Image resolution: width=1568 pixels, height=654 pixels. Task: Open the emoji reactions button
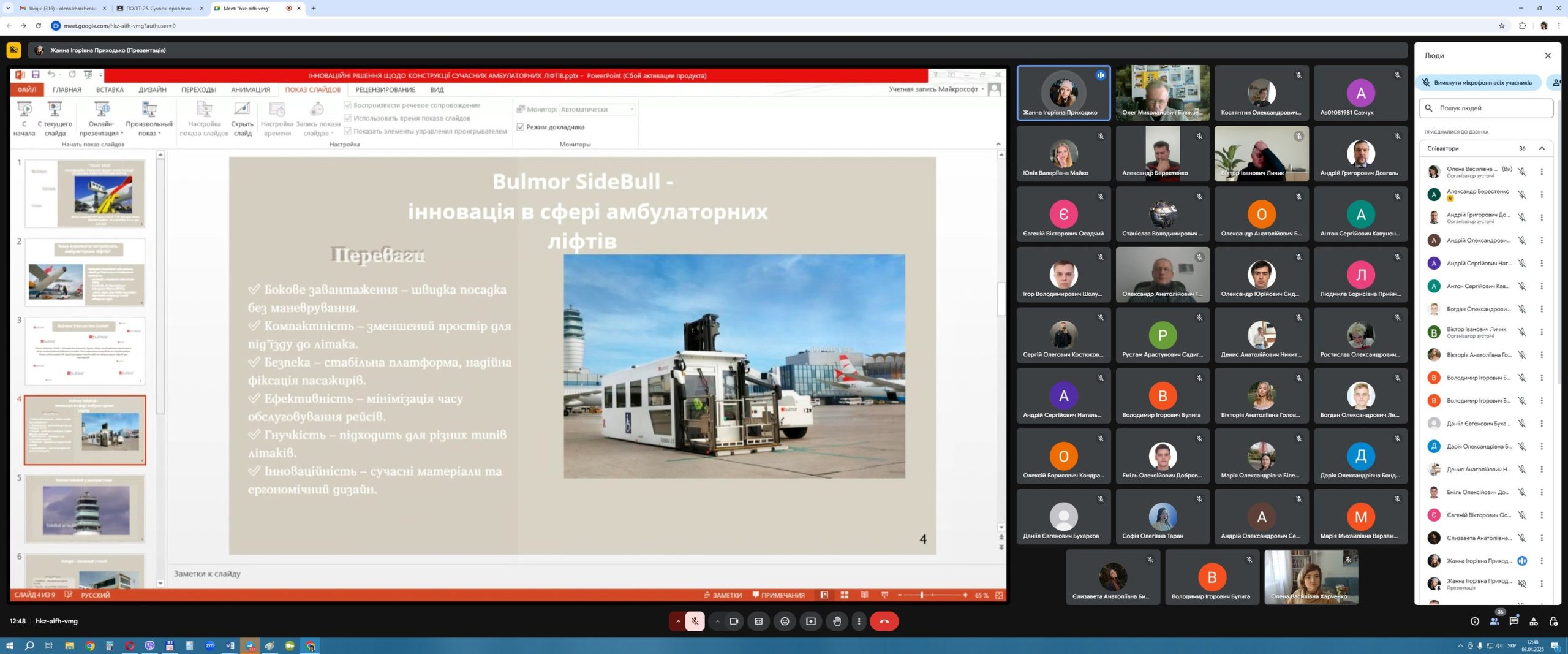tap(785, 621)
